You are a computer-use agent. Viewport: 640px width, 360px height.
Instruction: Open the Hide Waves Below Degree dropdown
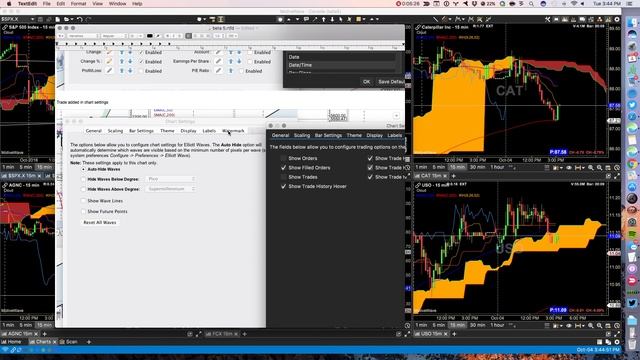(170, 179)
